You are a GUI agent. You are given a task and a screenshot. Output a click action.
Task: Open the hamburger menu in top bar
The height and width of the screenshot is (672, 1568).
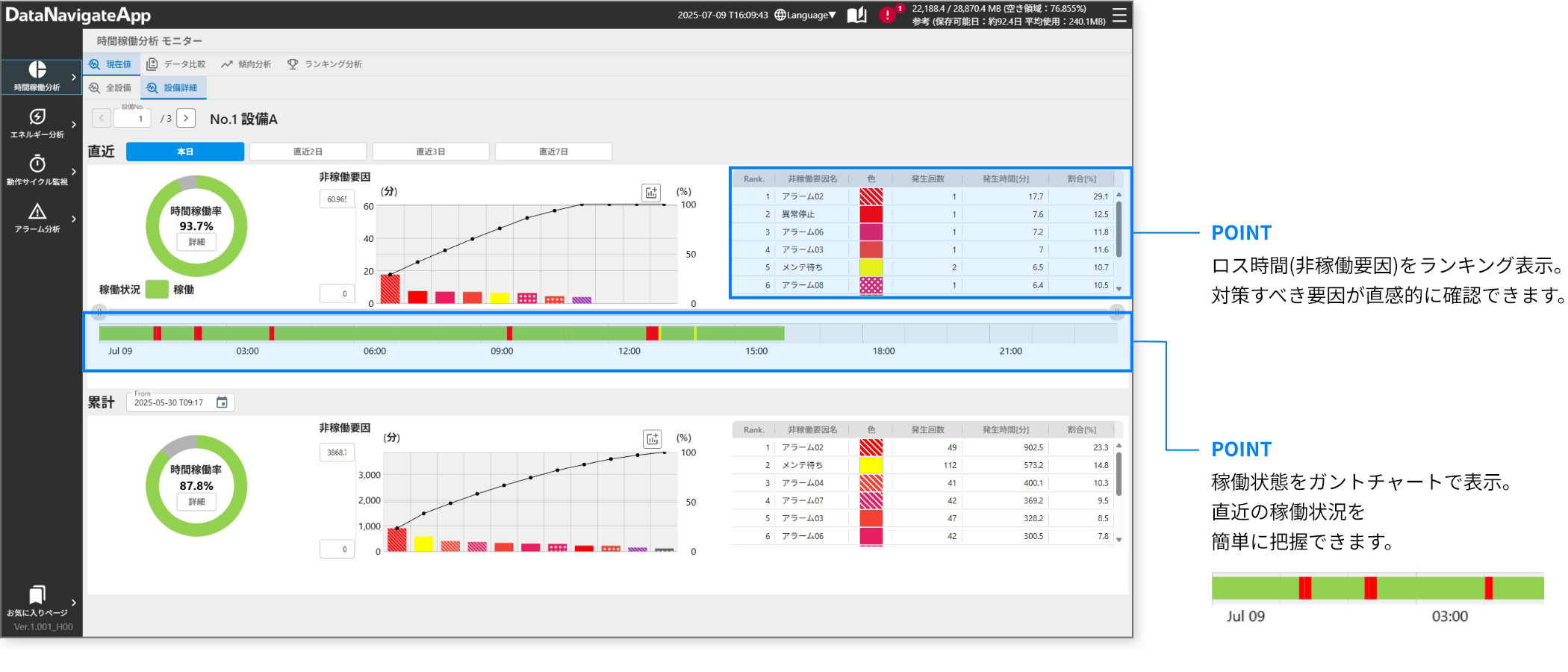[x=1119, y=15]
